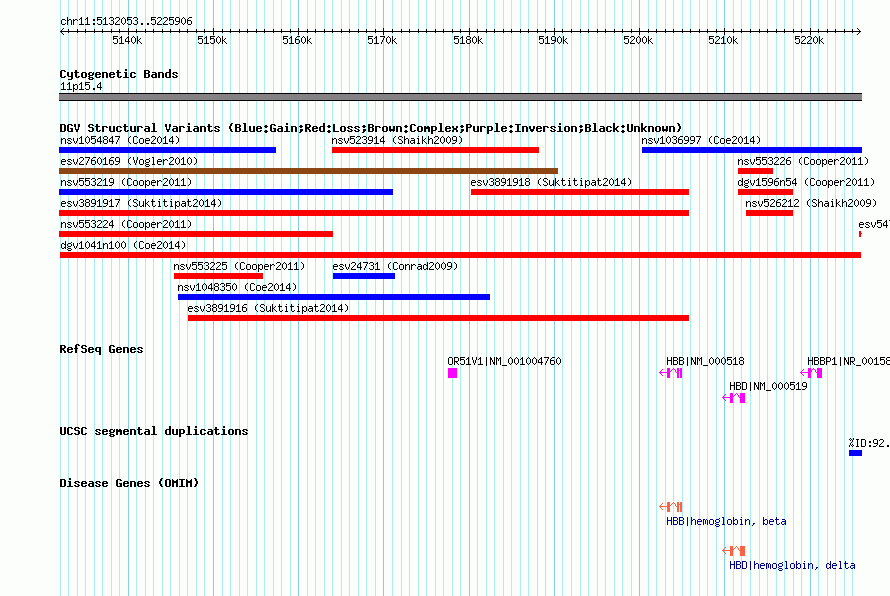
Task: Click the HBD glyph in the Disease Genes track
Action: (x=733, y=551)
